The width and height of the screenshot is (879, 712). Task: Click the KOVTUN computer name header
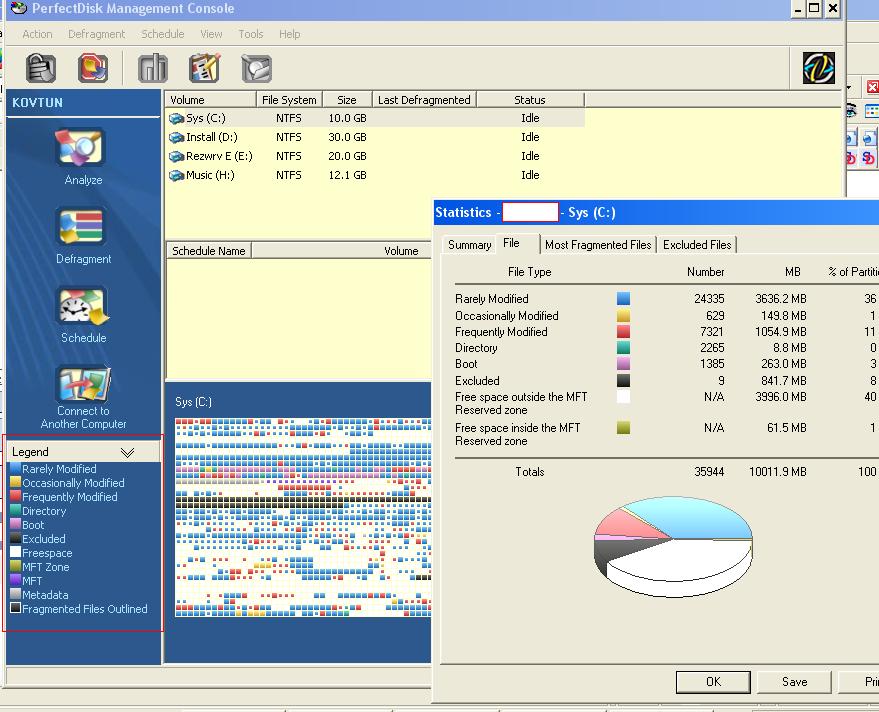point(37,103)
